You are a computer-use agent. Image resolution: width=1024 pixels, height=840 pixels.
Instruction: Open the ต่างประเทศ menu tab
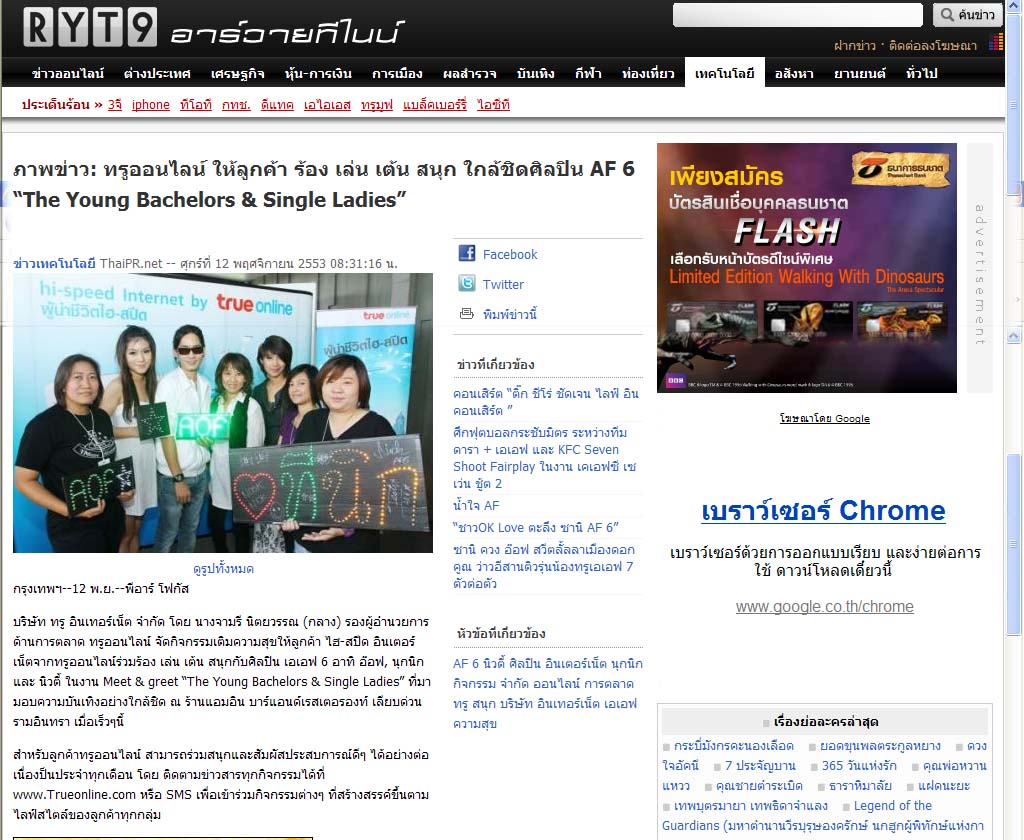coord(157,73)
